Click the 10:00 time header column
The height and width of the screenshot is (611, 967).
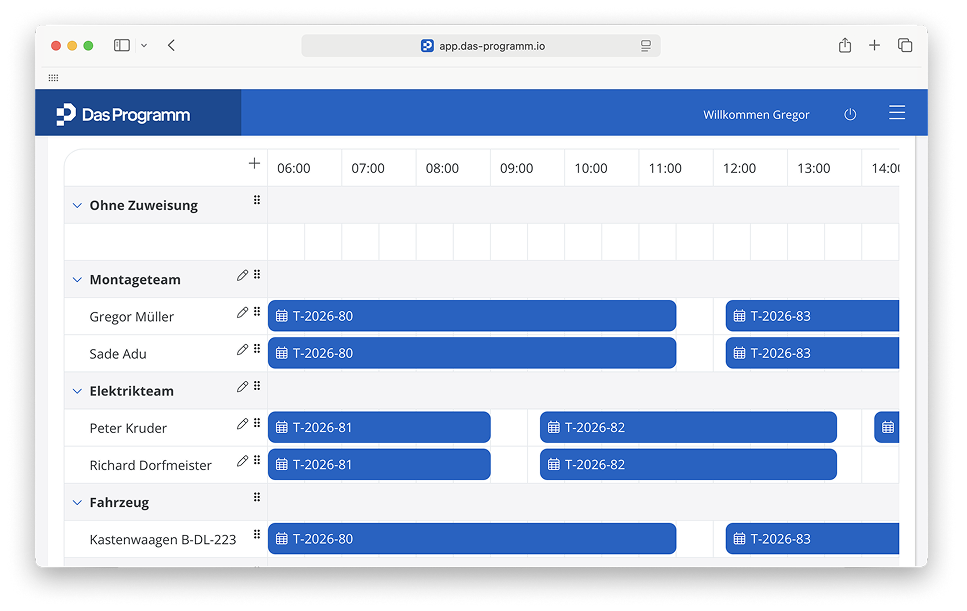[591, 168]
